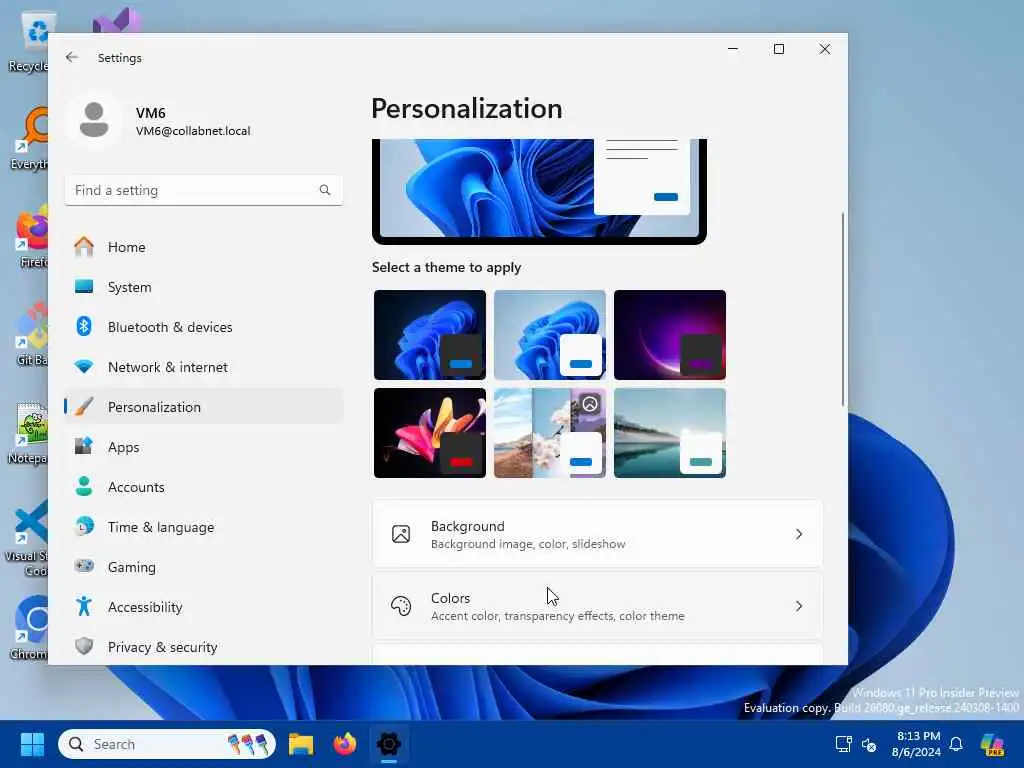The height and width of the screenshot is (768, 1024).
Task: Click VM6@collabnet.local account email
Action: [x=193, y=131]
